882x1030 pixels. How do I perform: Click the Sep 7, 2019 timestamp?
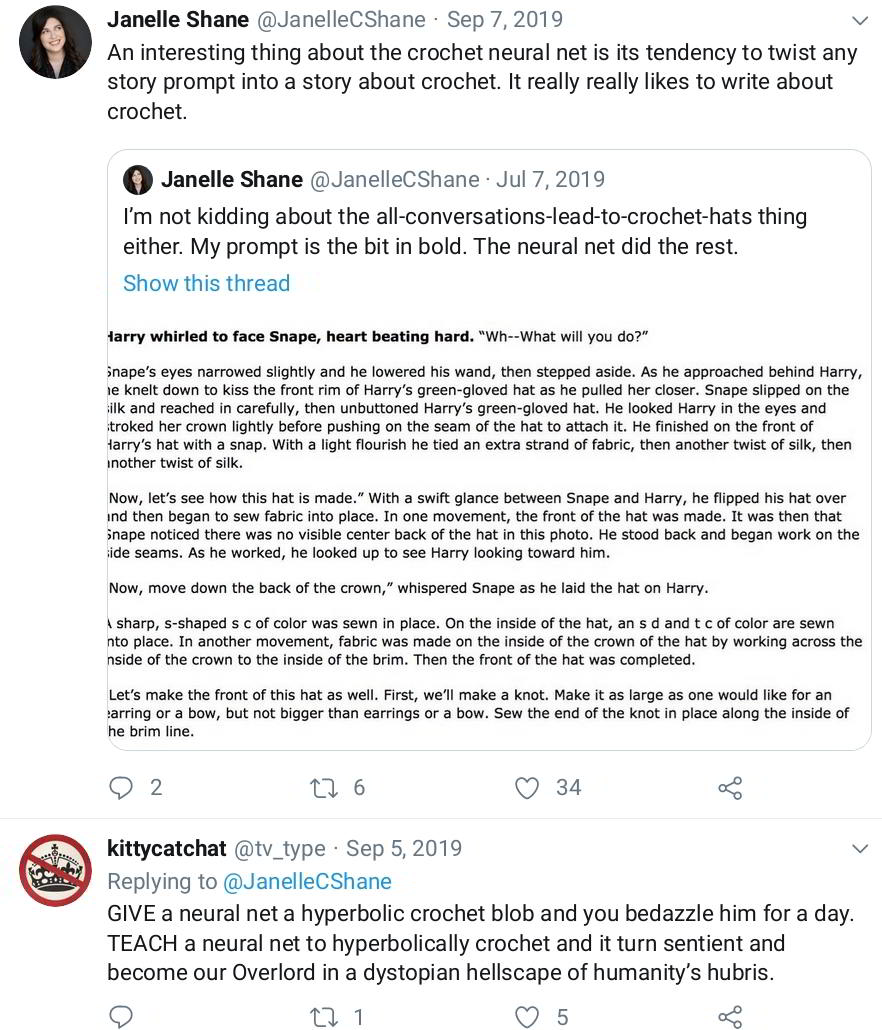504,20
